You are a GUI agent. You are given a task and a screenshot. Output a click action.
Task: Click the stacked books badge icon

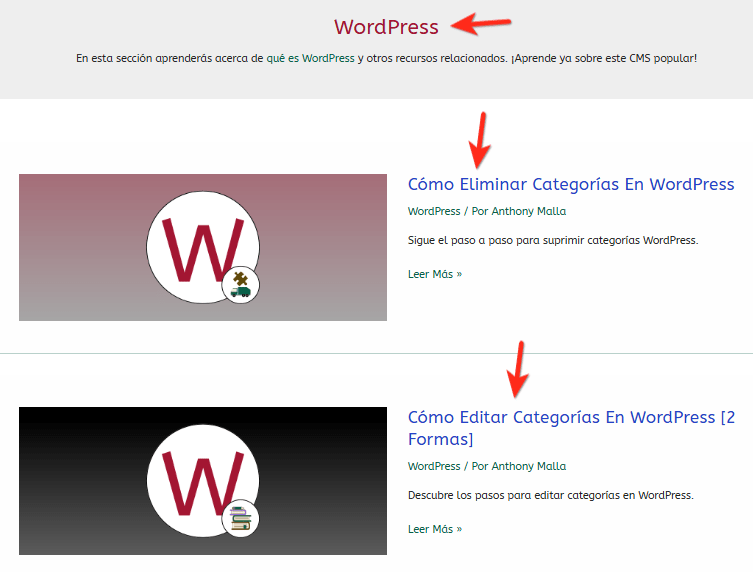pyautogui.click(x=241, y=518)
